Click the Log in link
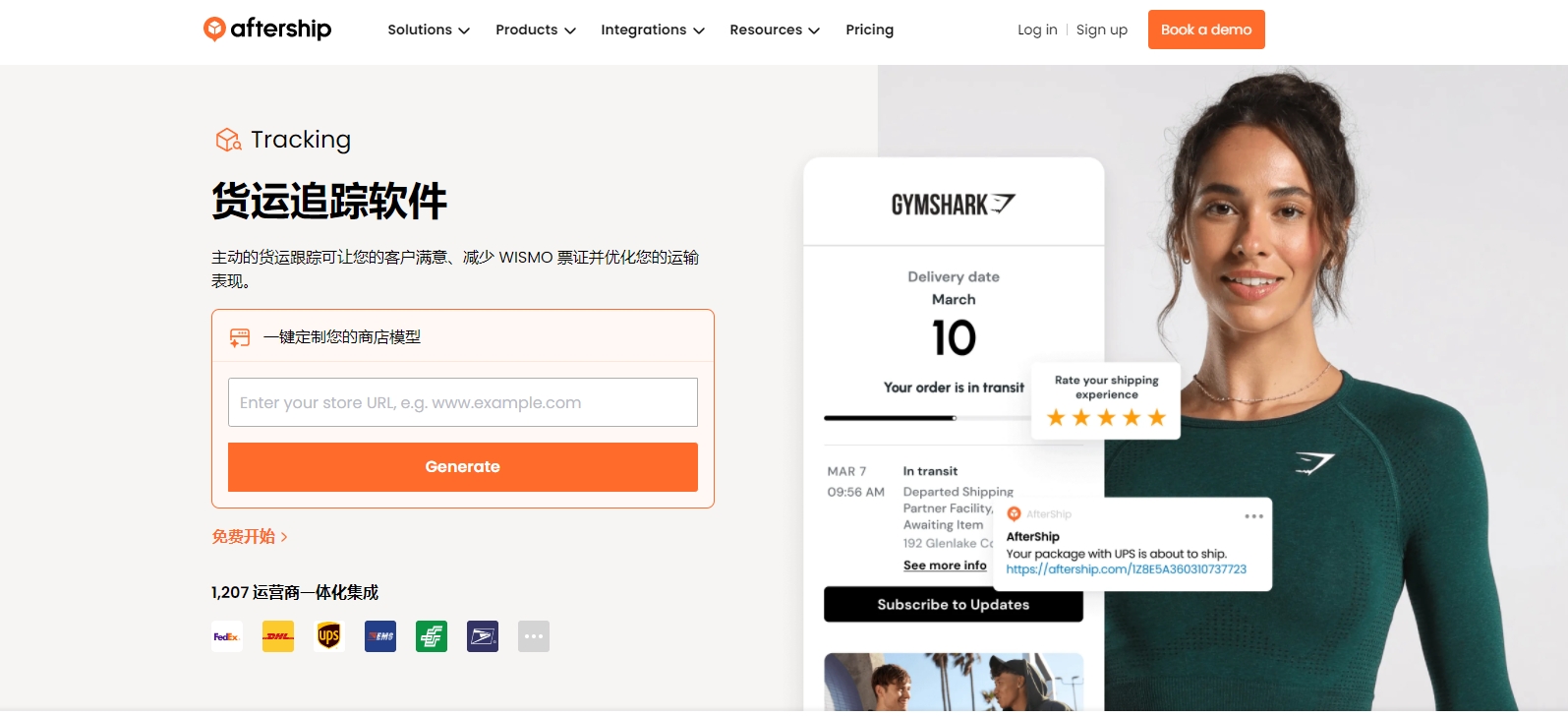Image resolution: width=1568 pixels, height=717 pixels. (1037, 30)
